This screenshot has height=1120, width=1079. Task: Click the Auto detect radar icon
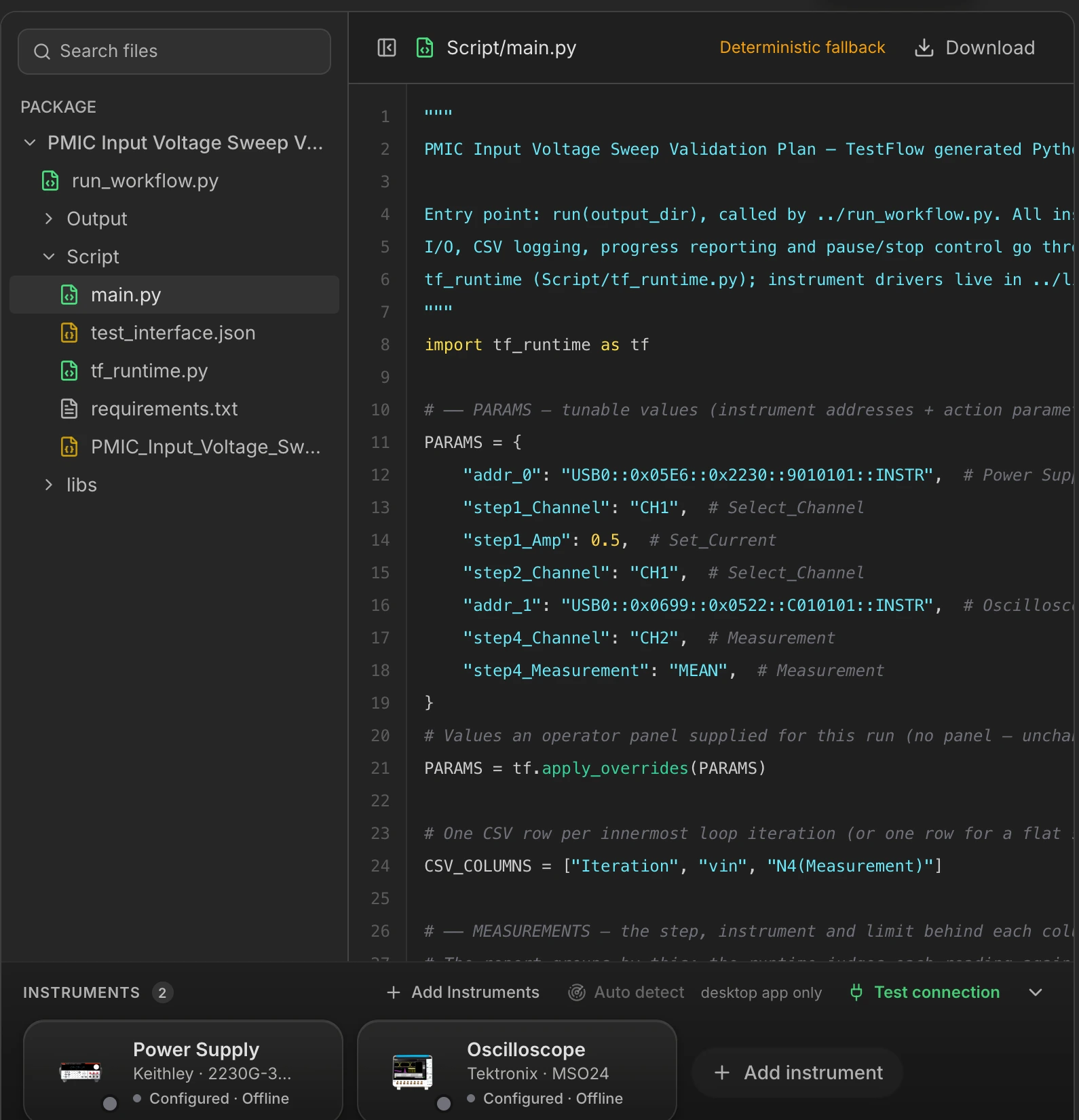pos(577,992)
